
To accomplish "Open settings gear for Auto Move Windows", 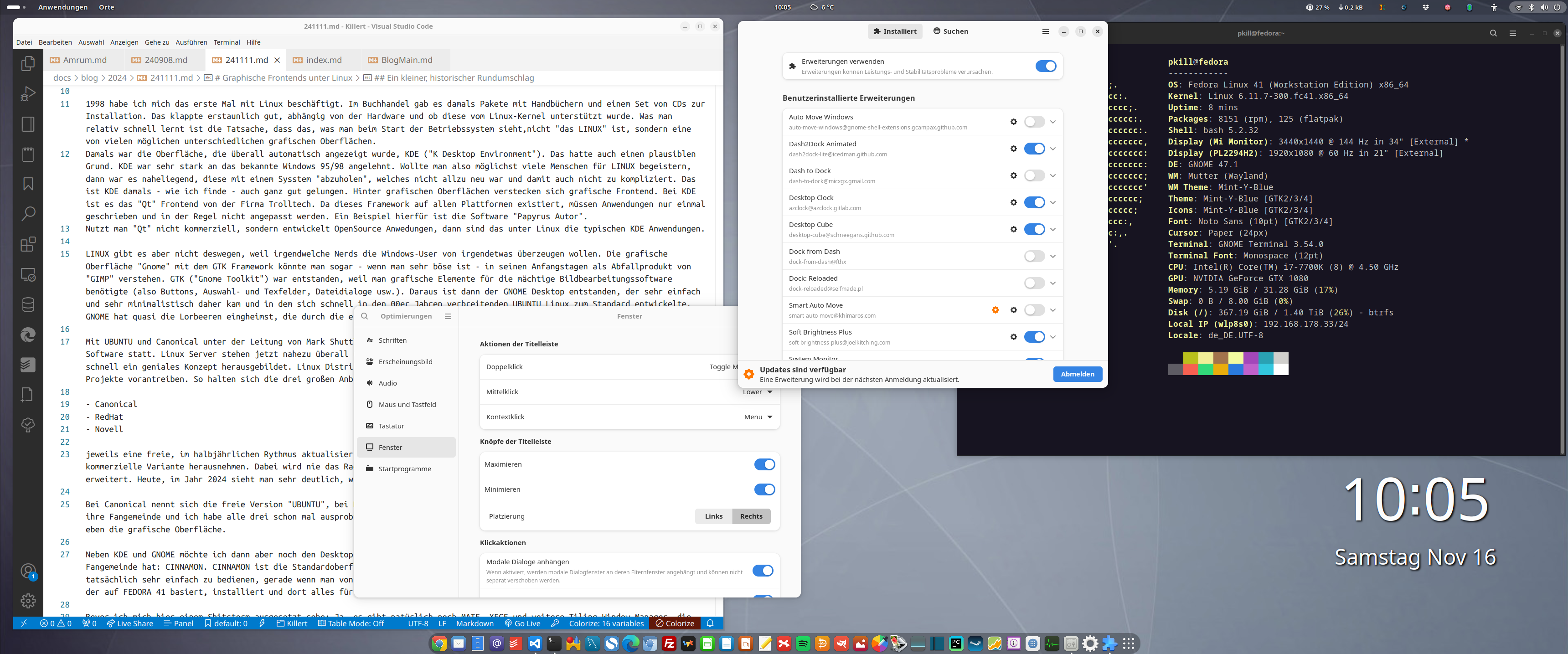I will [1013, 122].
